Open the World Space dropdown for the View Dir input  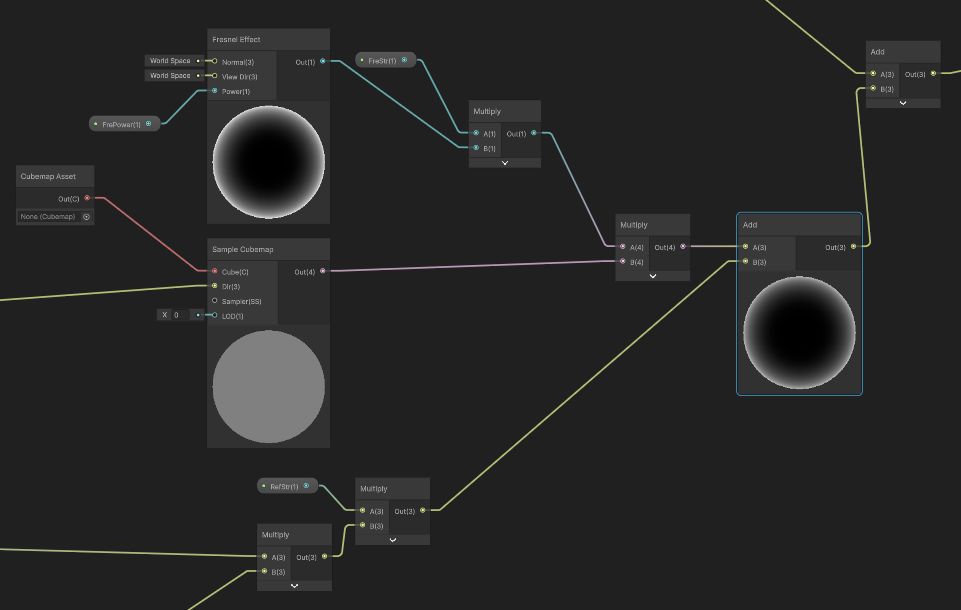[x=172, y=76]
